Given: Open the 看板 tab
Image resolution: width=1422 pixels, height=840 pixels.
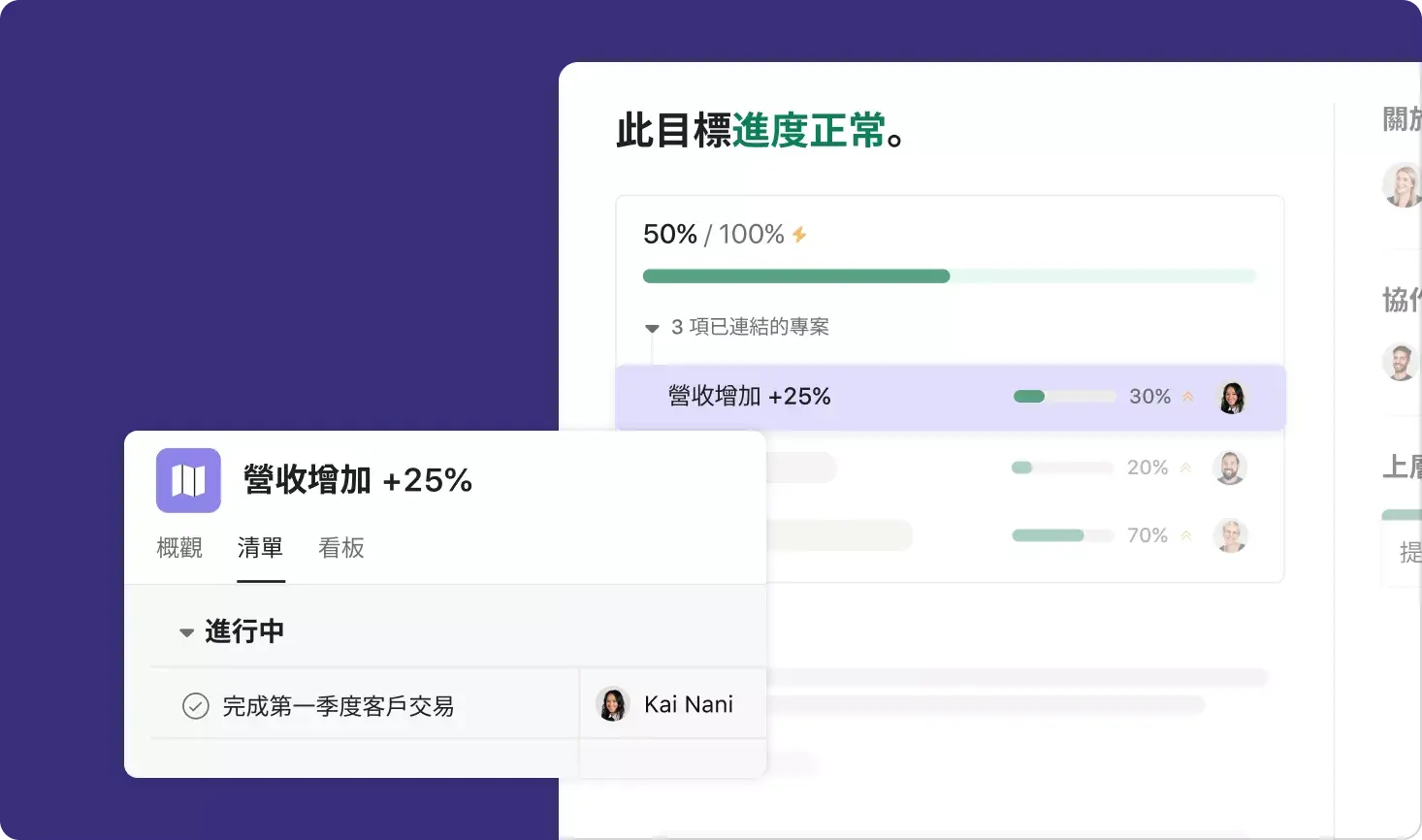Looking at the screenshot, I should (341, 548).
